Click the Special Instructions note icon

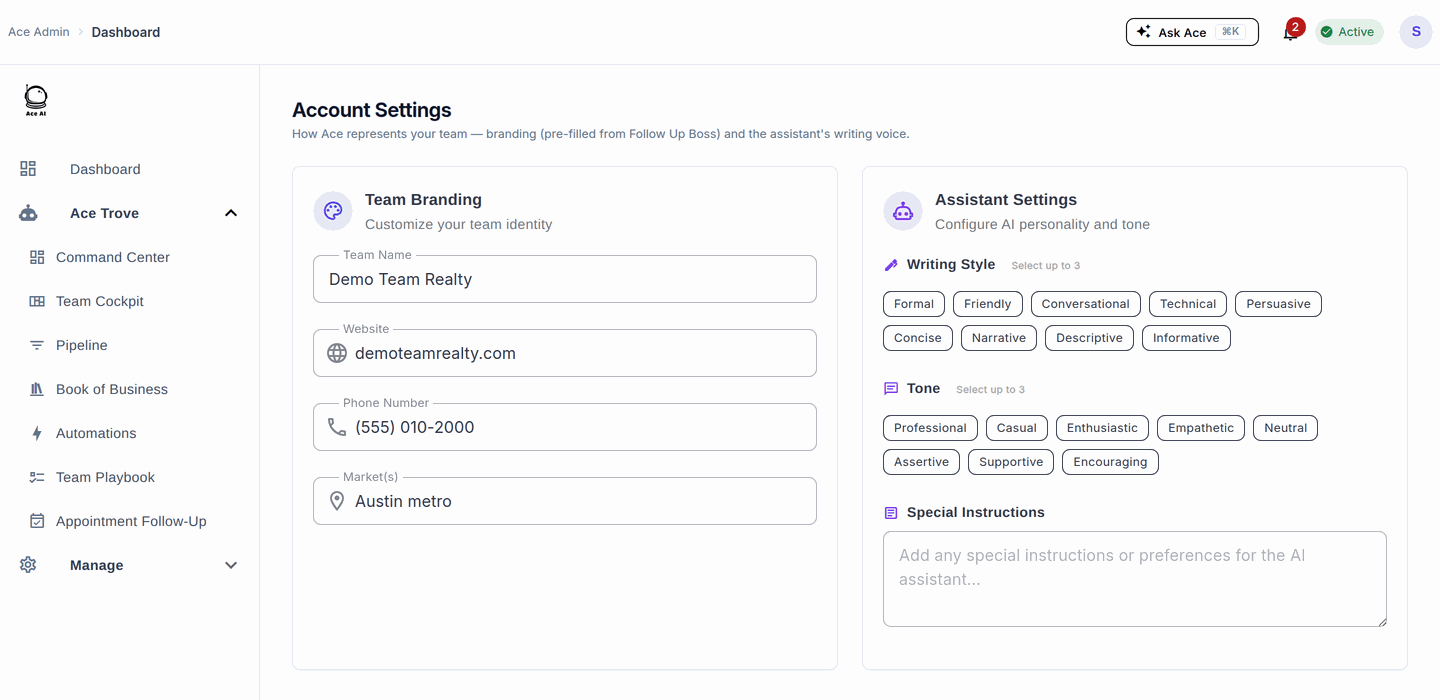pyautogui.click(x=891, y=513)
